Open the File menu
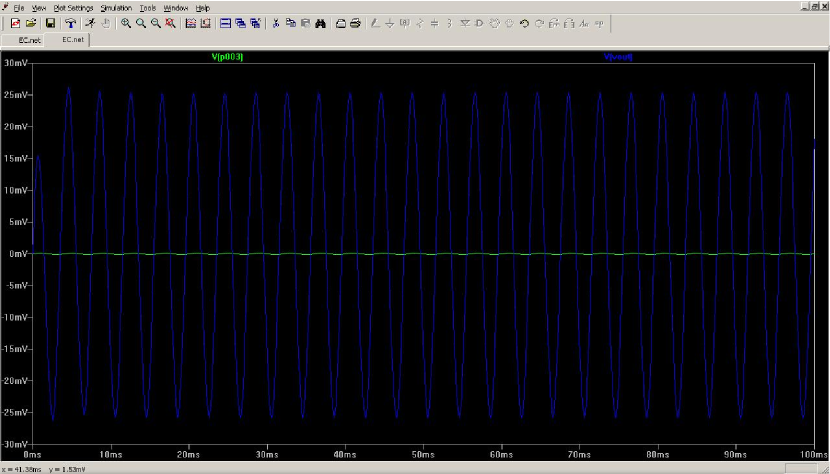This screenshot has height=474, width=830. click(19, 7)
